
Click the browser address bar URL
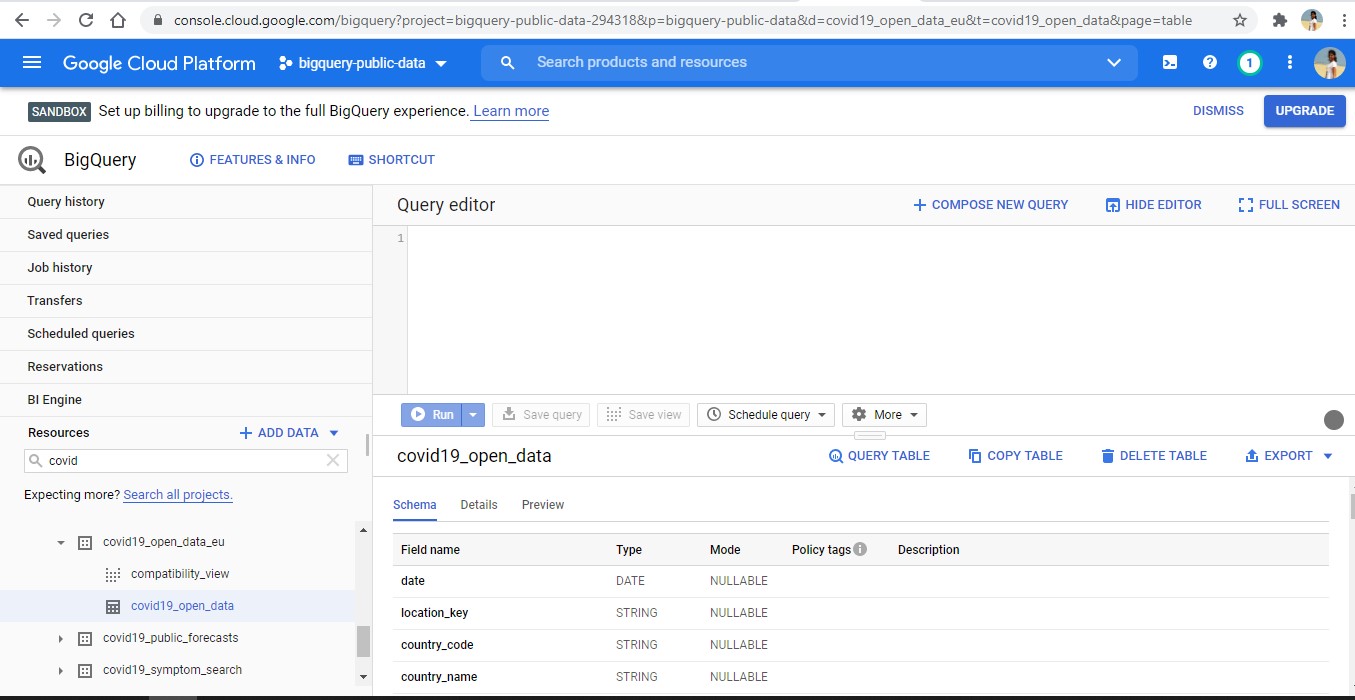[682, 20]
